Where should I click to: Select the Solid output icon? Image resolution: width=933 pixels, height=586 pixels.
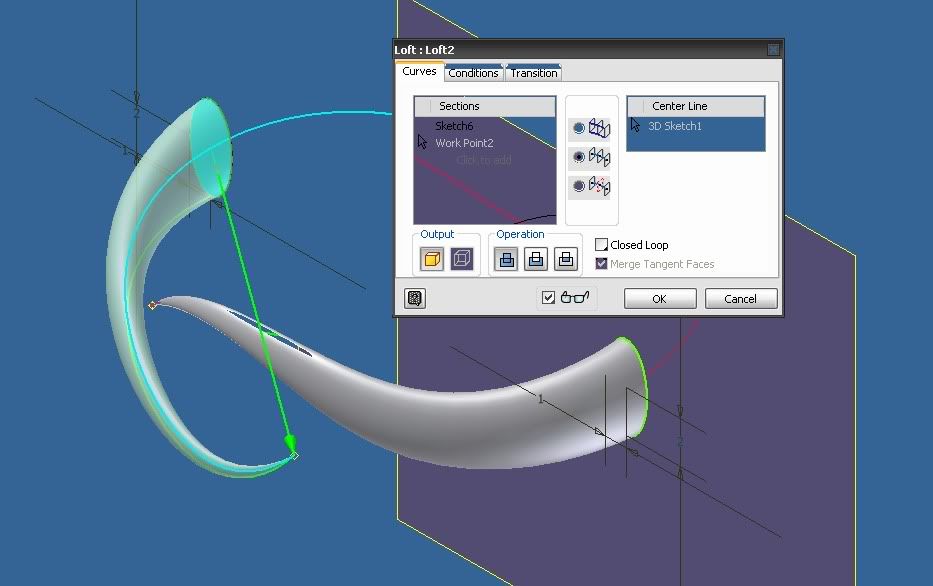coord(432,259)
